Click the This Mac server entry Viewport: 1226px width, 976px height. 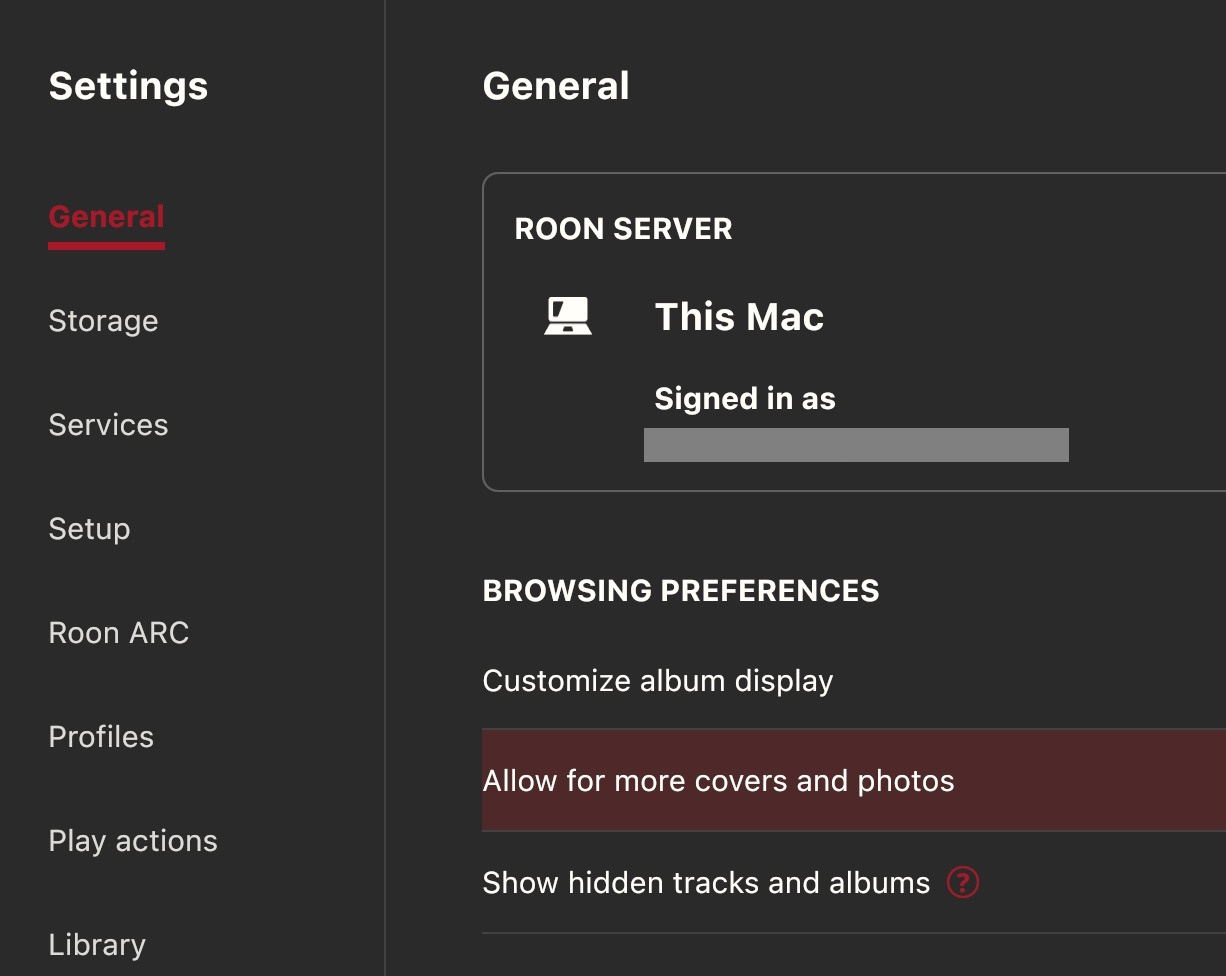pos(739,317)
